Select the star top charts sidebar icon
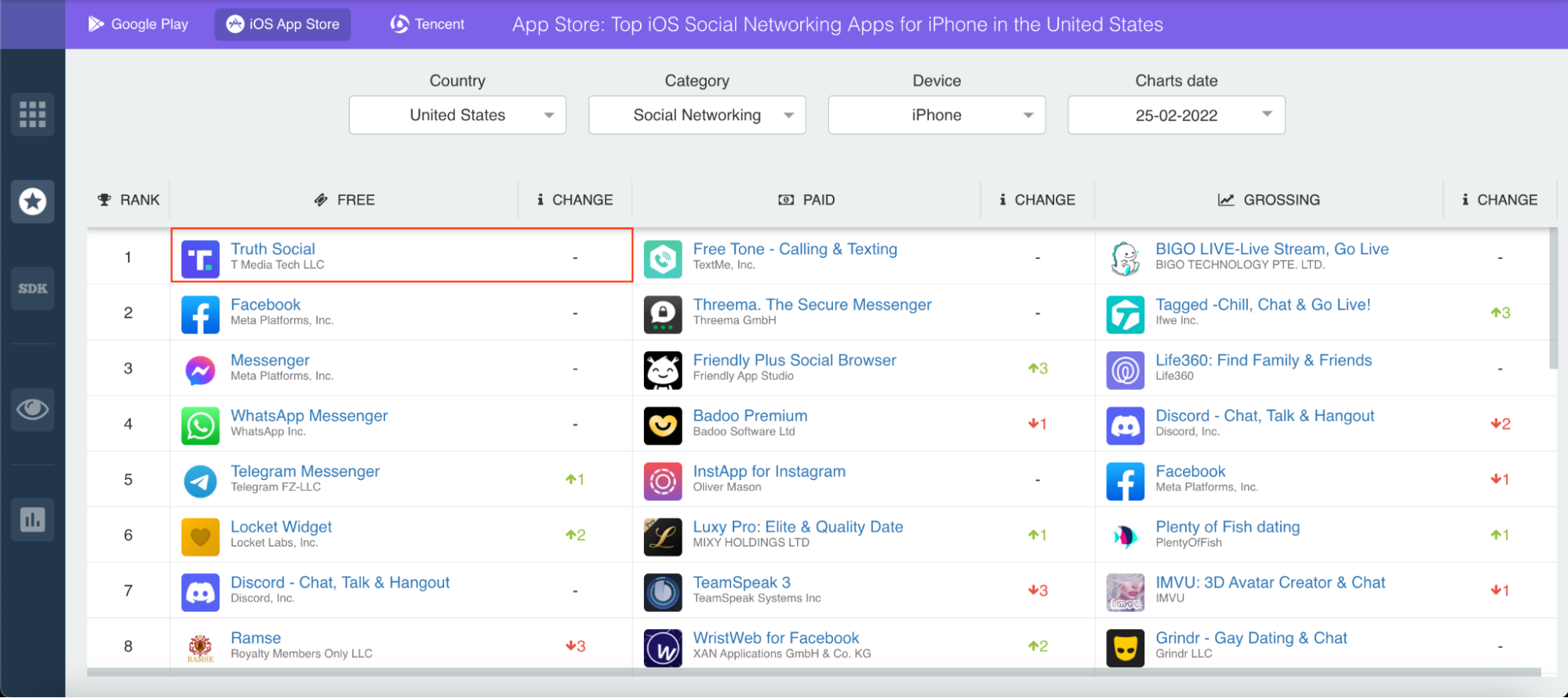This screenshot has width=1568, height=698. (x=32, y=202)
